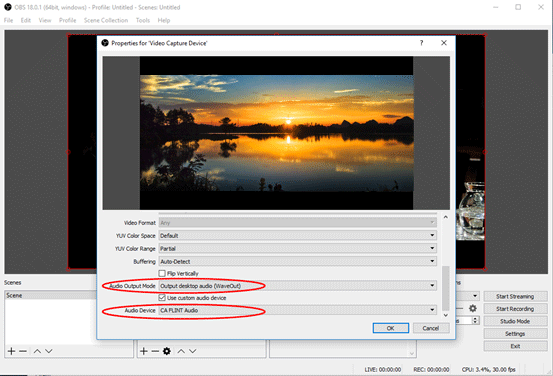Viewport: 553px width, 376px height.
Task: Click Cancel in the Properties dialog
Action: point(431,328)
